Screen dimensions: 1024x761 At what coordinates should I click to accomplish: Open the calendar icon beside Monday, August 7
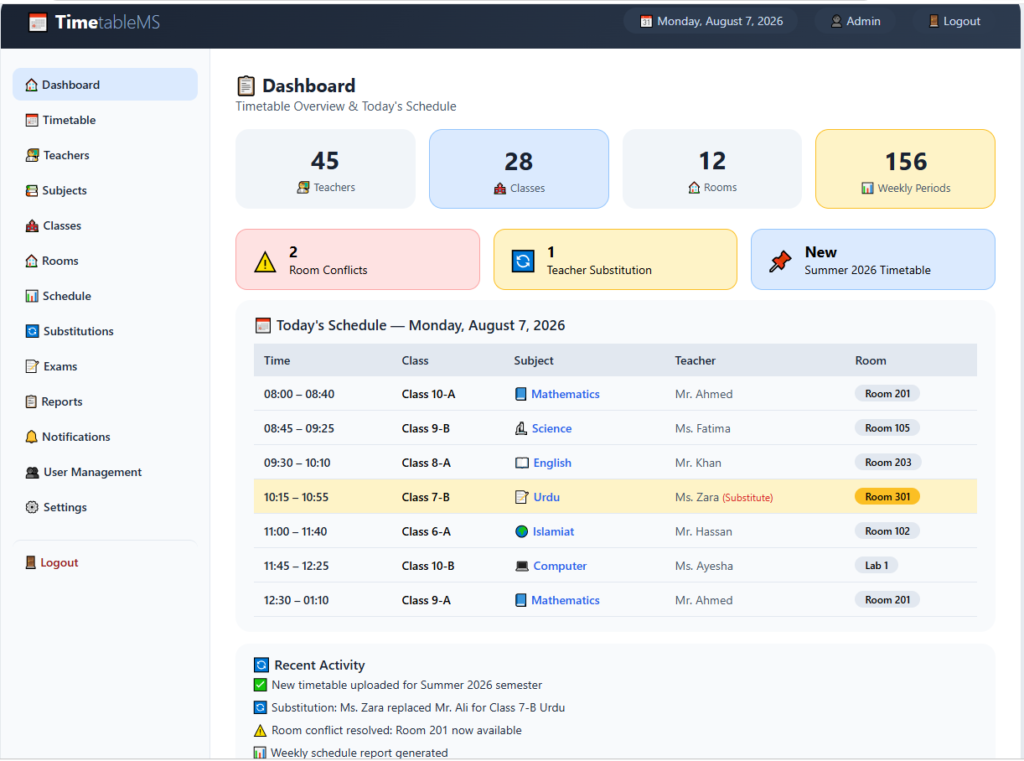(x=646, y=22)
